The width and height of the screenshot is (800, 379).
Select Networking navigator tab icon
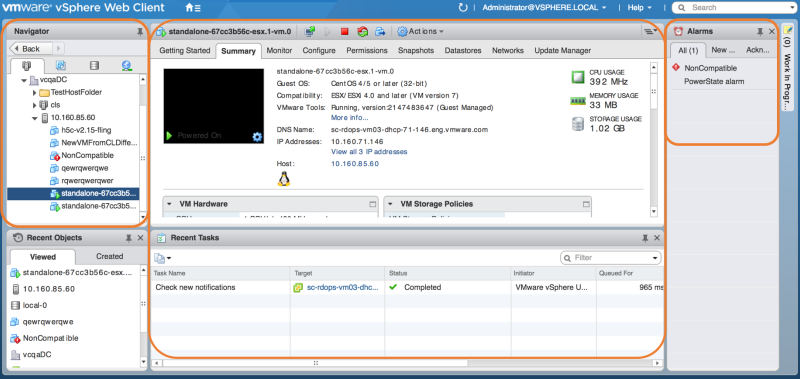[127, 66]
